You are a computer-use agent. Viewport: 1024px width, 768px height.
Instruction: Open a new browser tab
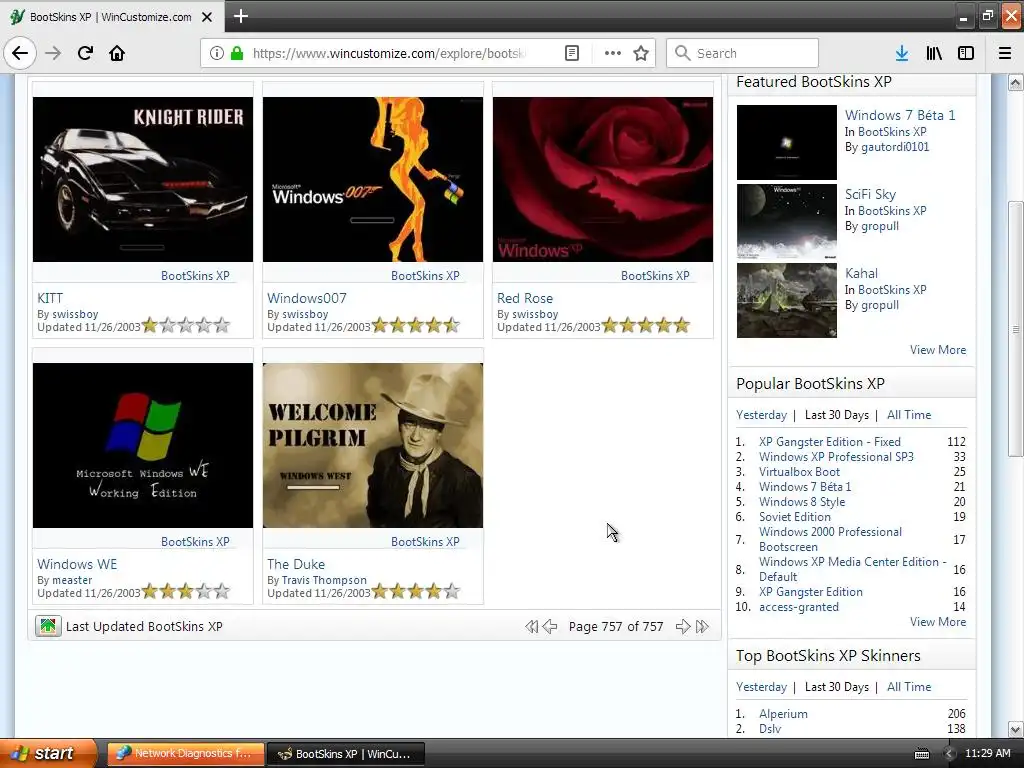[240, 16]
